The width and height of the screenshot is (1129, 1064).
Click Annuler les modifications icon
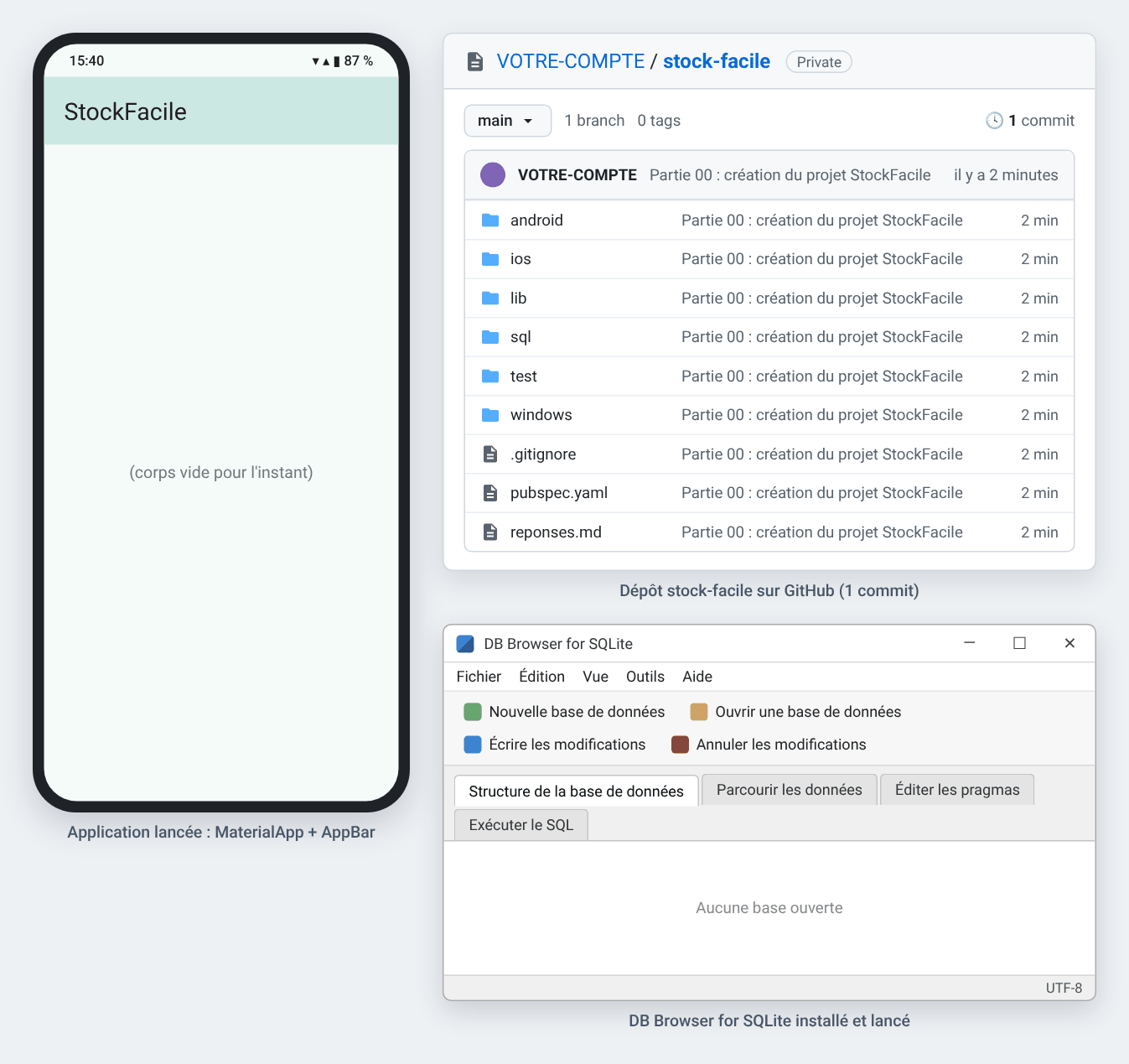[680, 745]
